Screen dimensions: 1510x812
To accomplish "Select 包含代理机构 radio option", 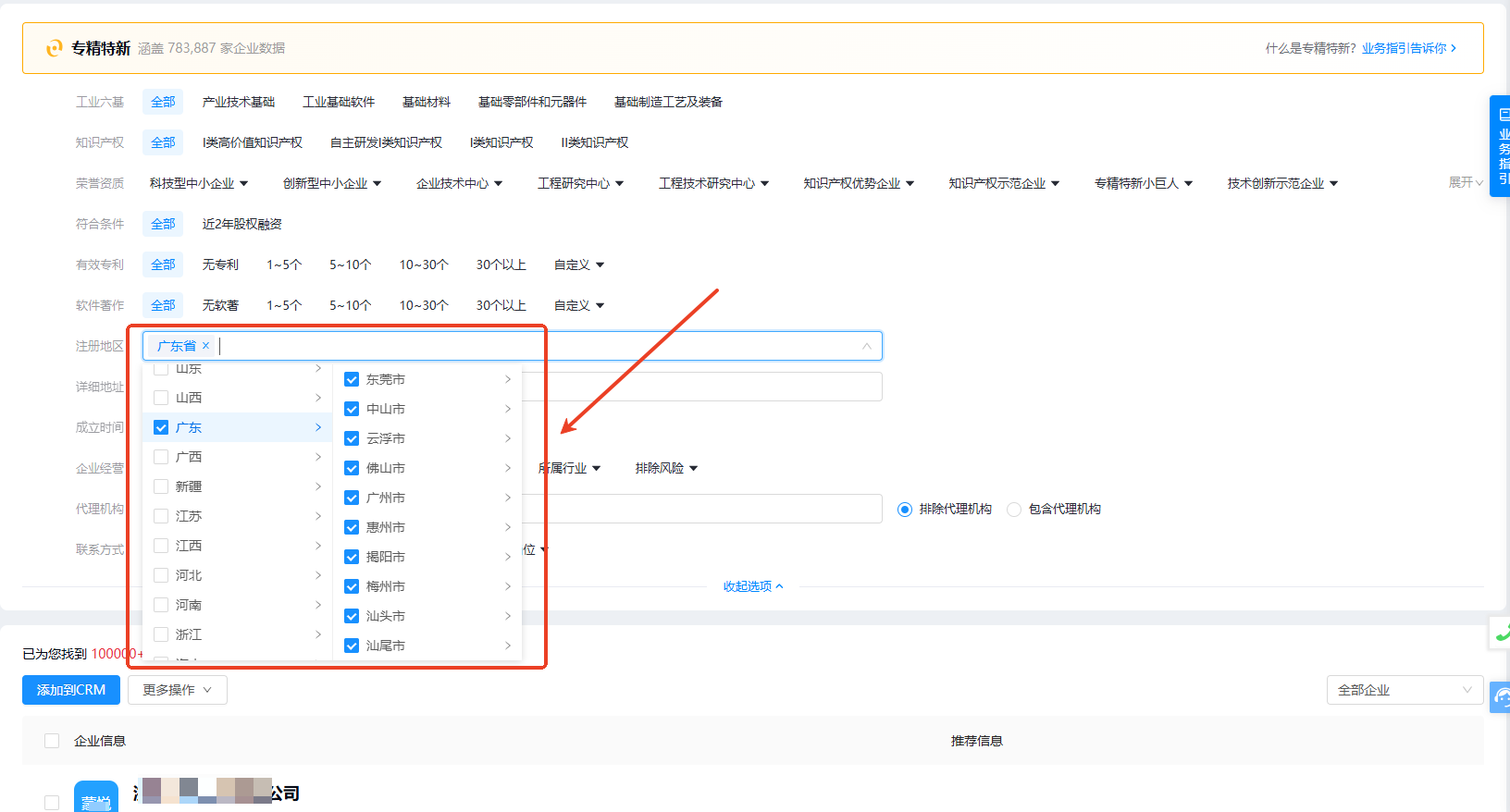I will point(1014,510).
